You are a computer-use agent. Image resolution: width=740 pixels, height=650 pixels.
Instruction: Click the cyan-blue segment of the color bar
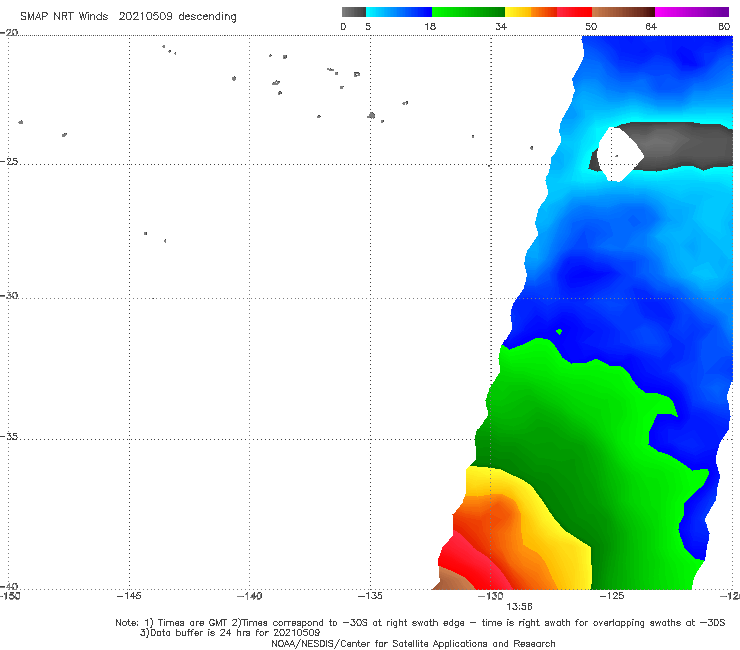399,12
